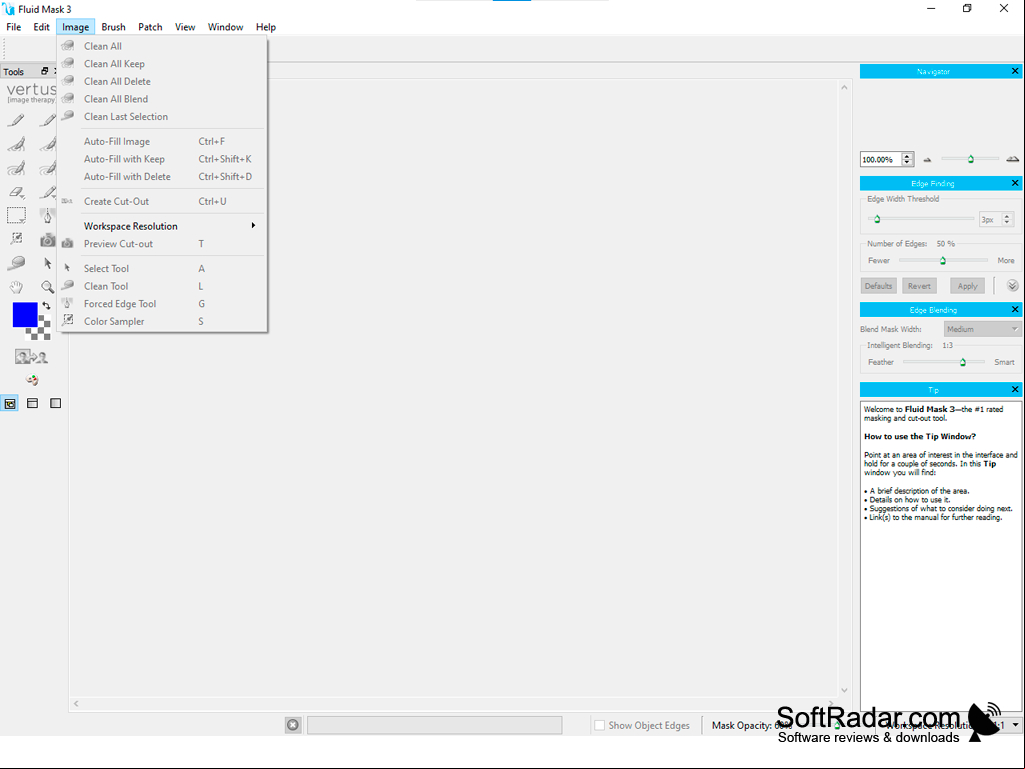Screen dimensions: 1025x769
Task: Select the magnifier Zoom tool
Action: 47,286
